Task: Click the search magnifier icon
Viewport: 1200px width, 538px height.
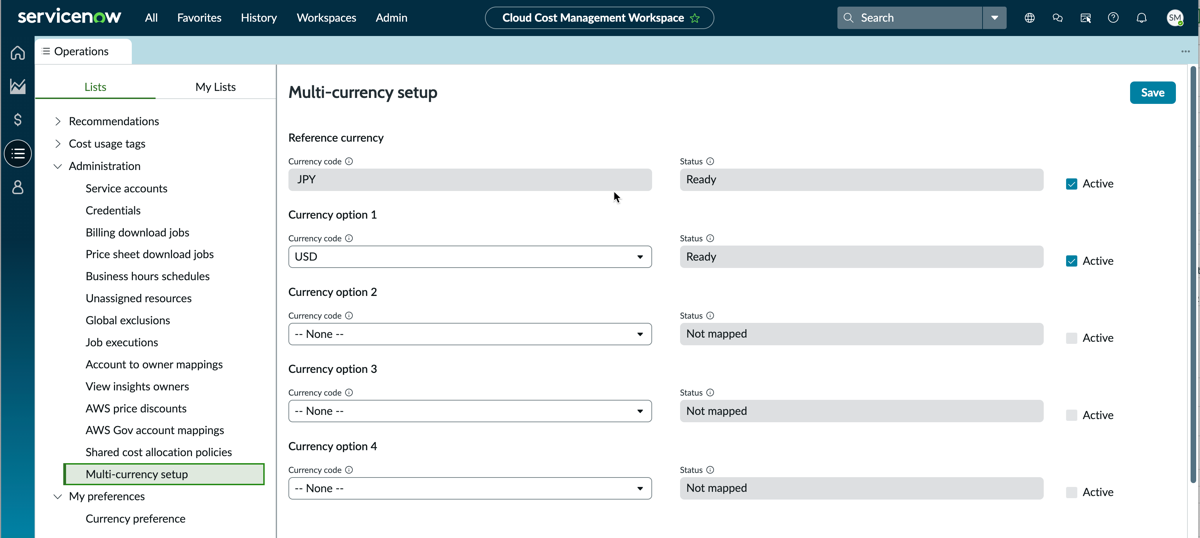Action: point(849,18)
